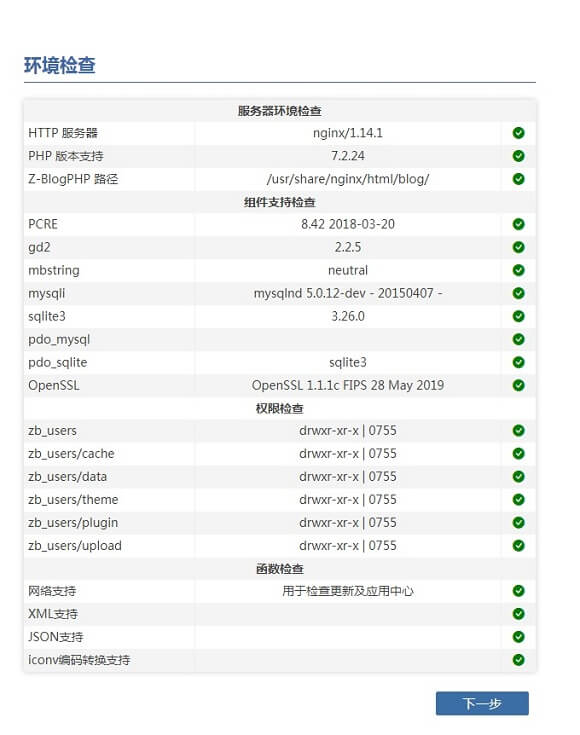This screenshot has width=580, height=735.
Task: Select the zb_users/cache label
Action: pyautogui.click(x=71, y=454)
